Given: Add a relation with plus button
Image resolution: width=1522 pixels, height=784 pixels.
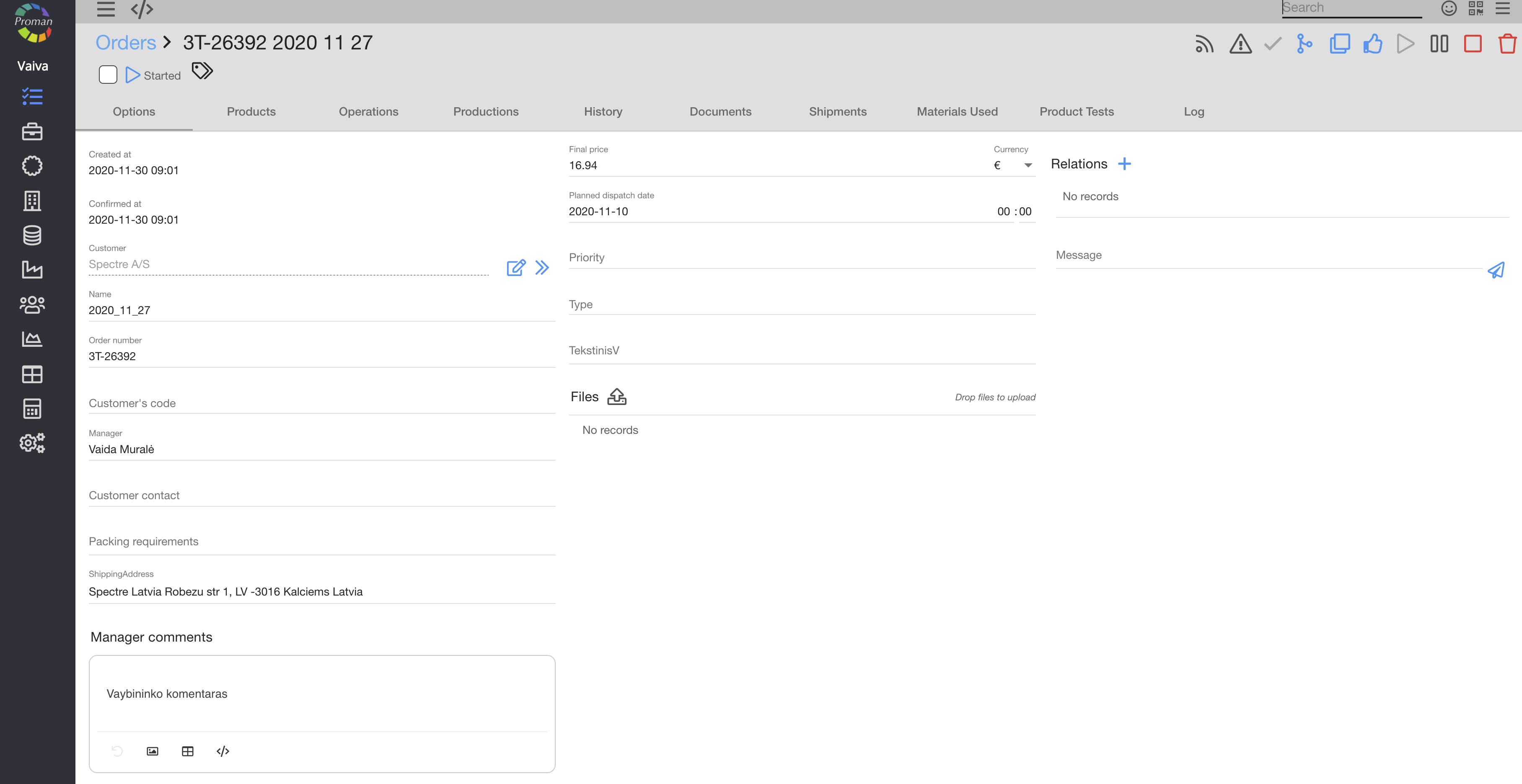Looking at the screenshot, I should tap(1124, 164).
